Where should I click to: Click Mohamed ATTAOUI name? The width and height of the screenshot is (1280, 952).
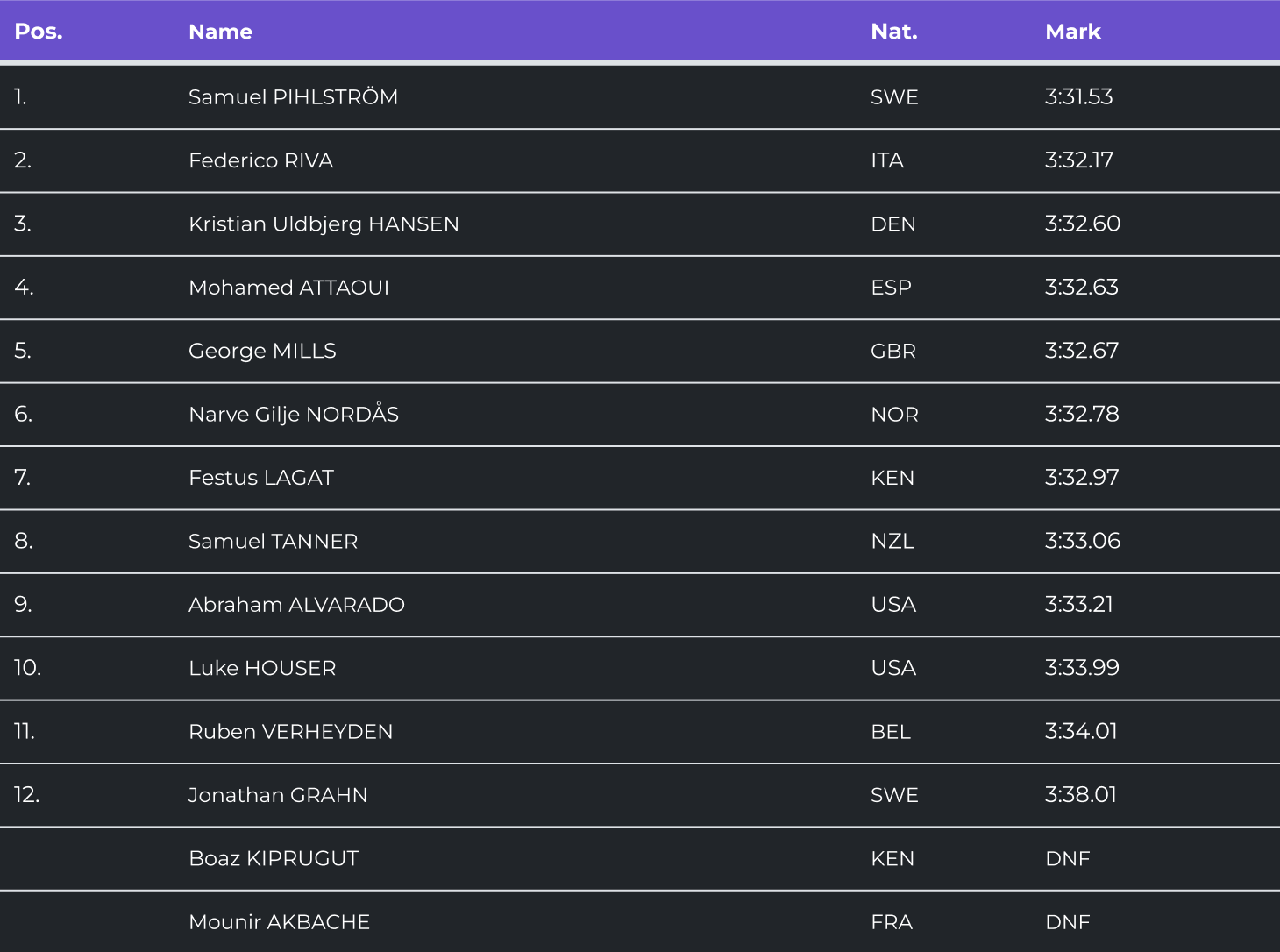[x=288, y=288]
